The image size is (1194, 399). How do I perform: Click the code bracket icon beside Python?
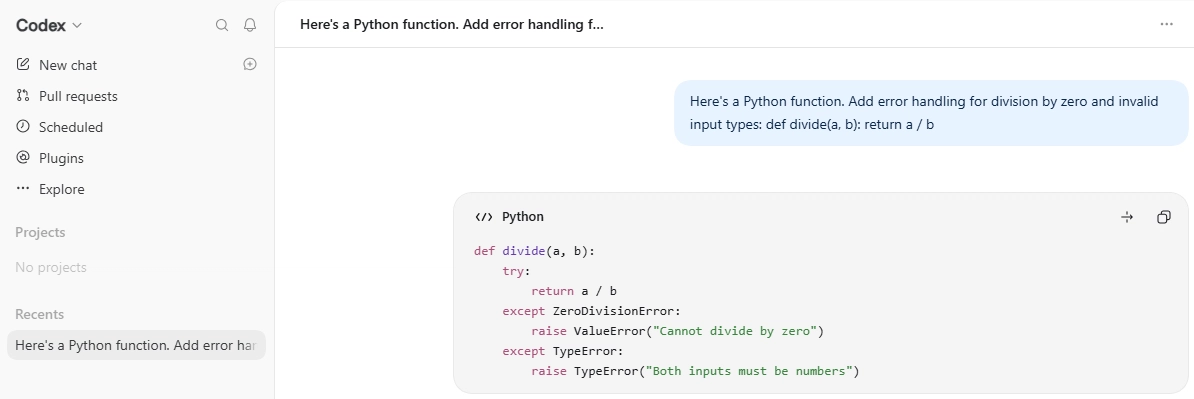(484, 217)
